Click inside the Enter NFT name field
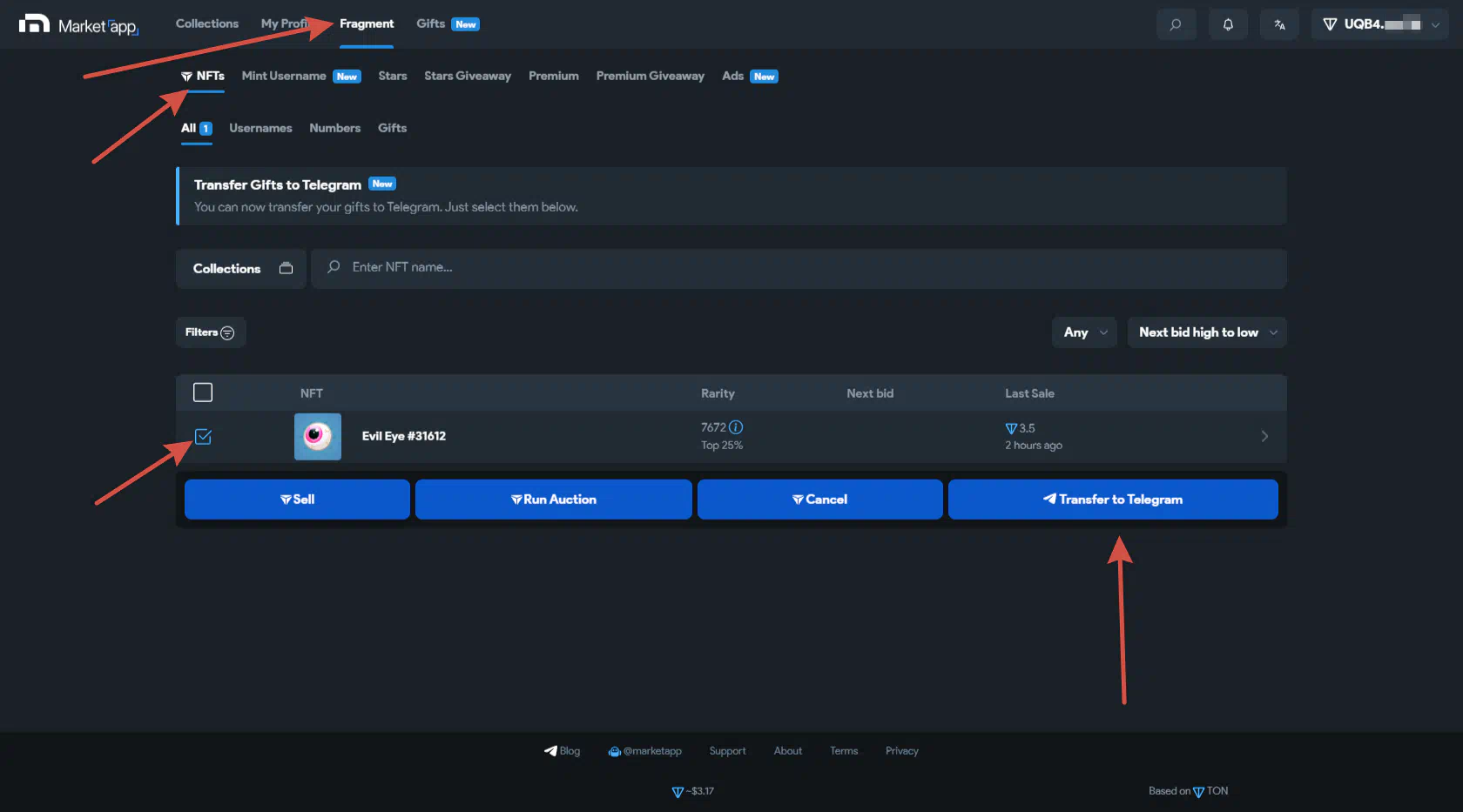1463x812 pixels. pyautogui.click(x=799, y=268)
